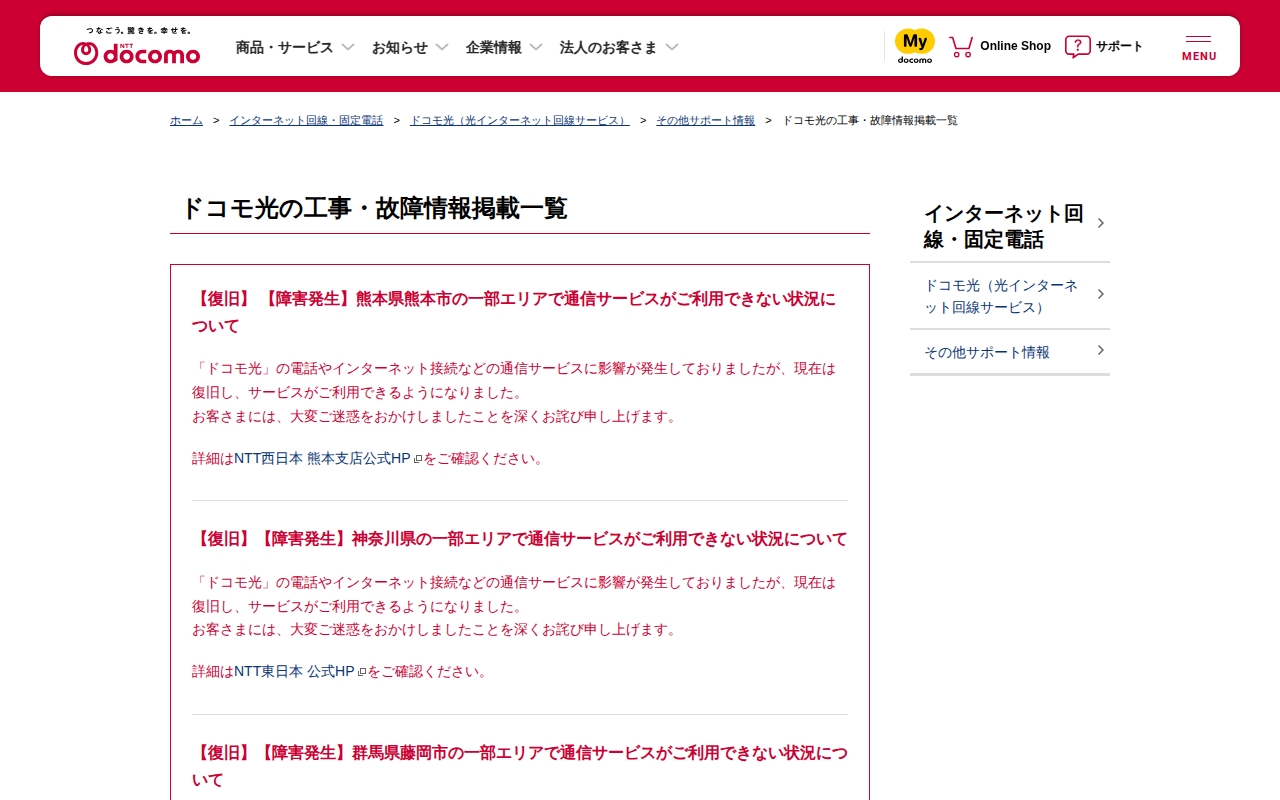Open the Online Shop cart icon

point(961,46)
